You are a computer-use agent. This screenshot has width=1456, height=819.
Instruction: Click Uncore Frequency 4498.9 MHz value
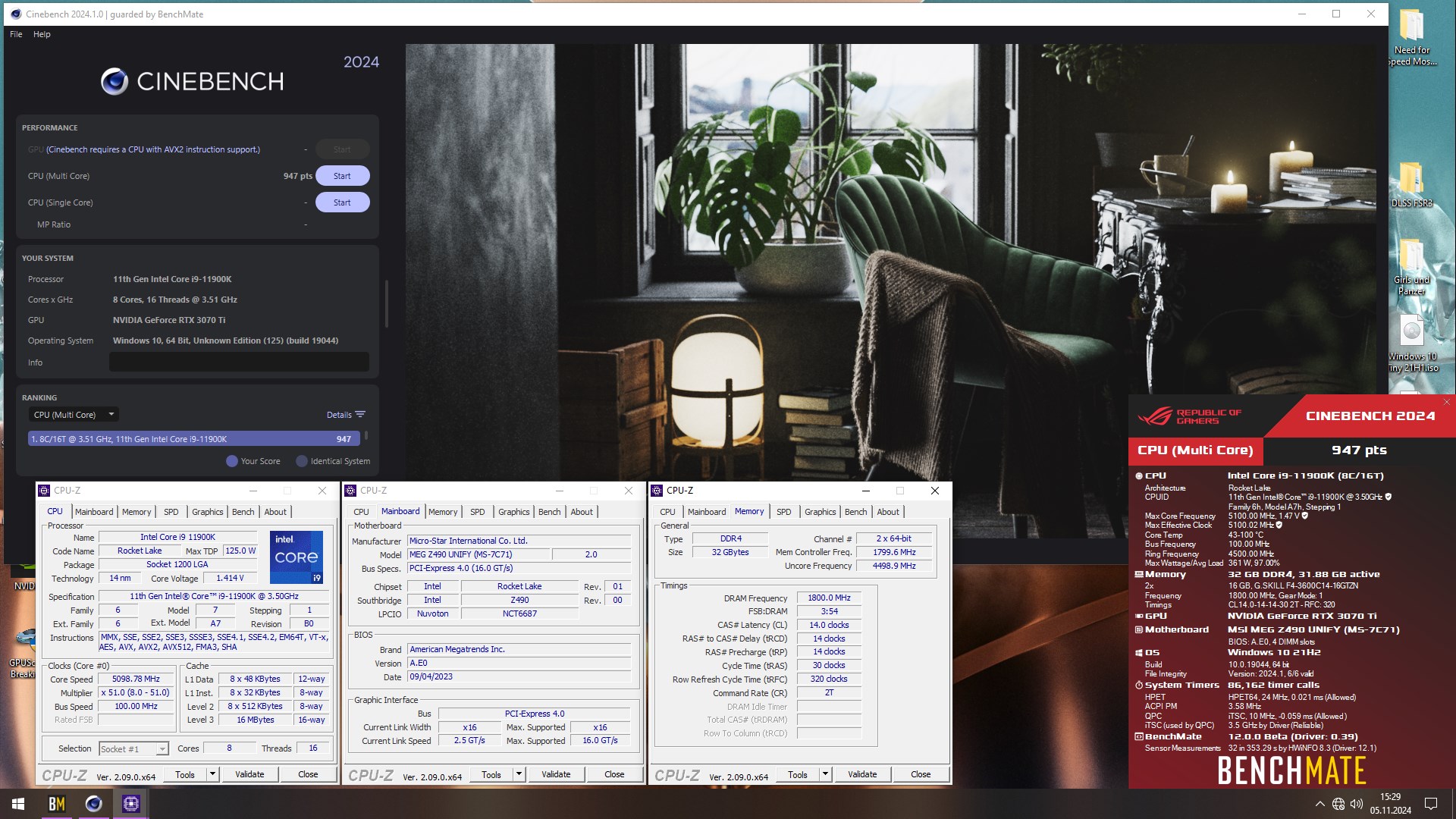(894, 566)
